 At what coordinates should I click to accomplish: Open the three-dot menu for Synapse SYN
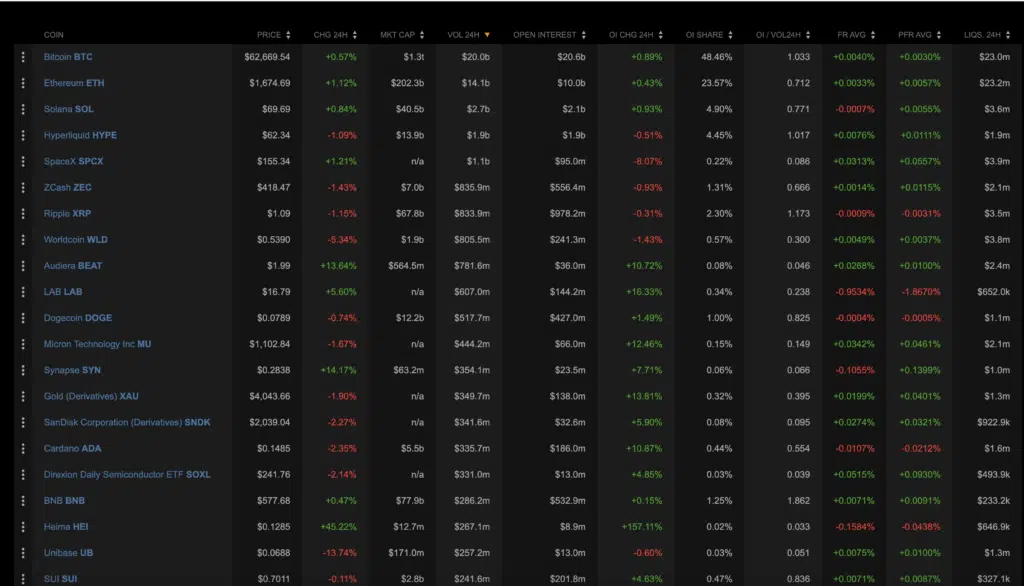[23, 370]
